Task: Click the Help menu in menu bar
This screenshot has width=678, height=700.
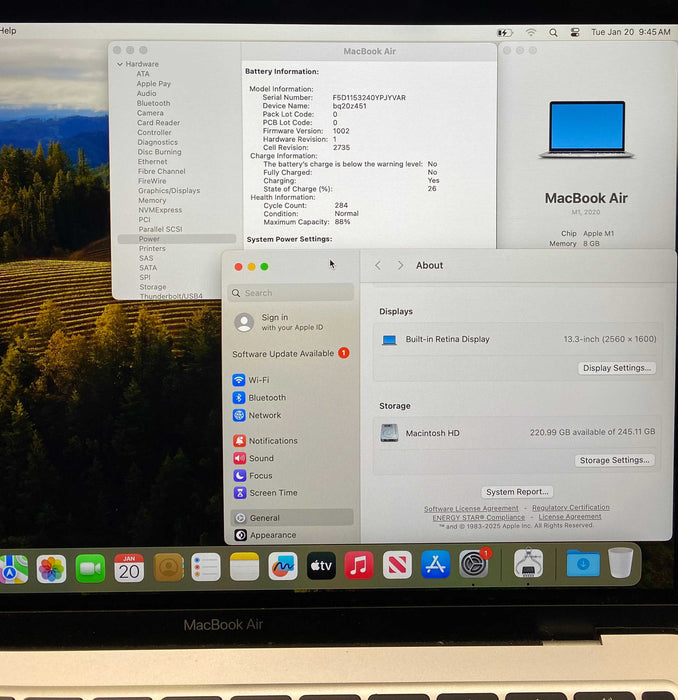Action: tap(8, 31)
